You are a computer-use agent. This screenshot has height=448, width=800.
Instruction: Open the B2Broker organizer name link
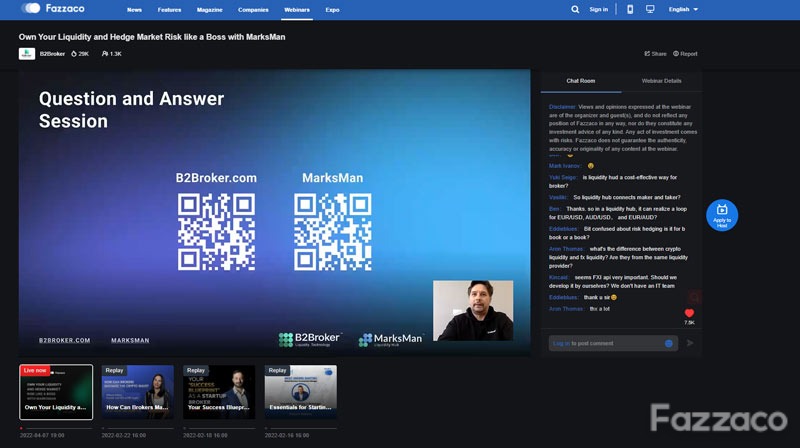coord(52,54)
